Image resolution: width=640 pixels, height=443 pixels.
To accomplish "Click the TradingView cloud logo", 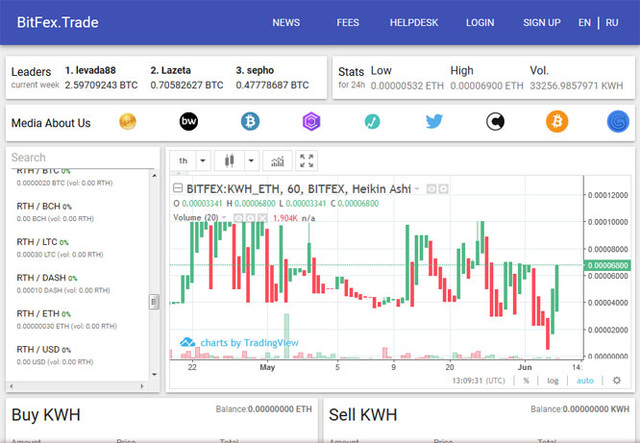I will (x=187, y=342).
